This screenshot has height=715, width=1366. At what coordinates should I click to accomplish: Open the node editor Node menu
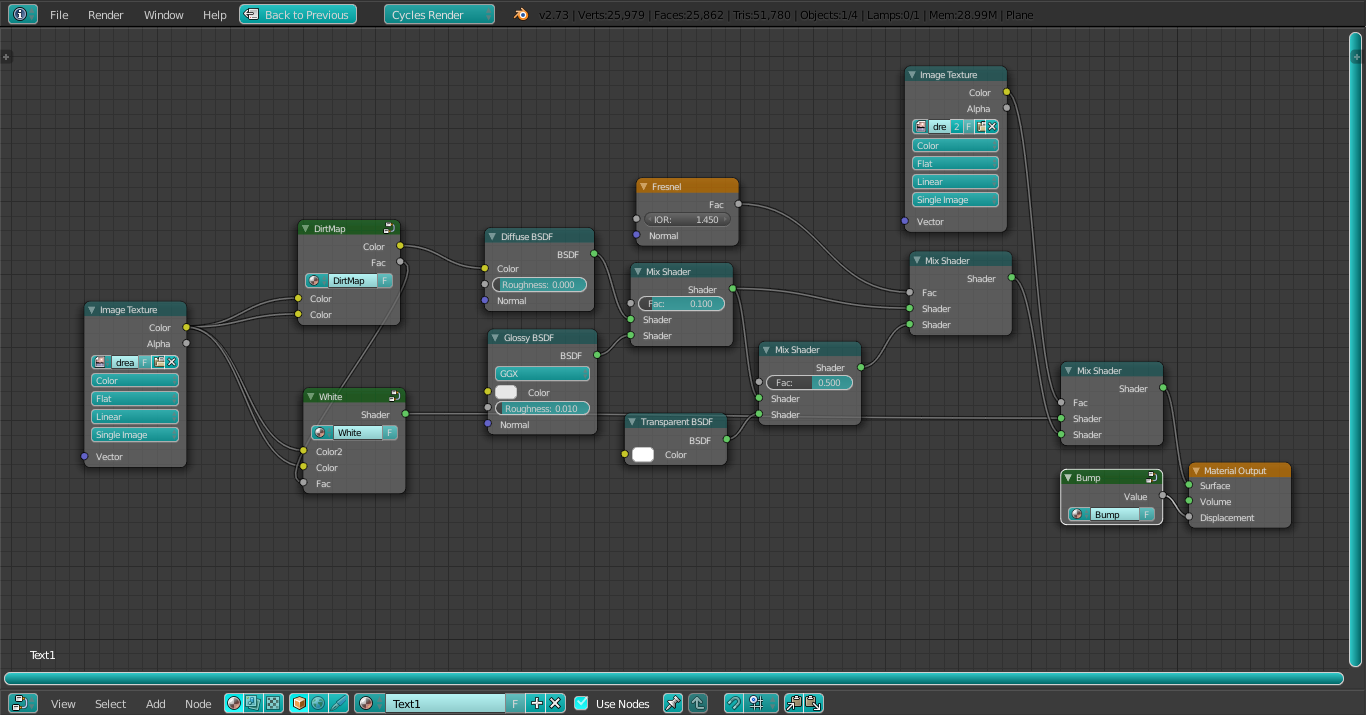click(198, 704)
